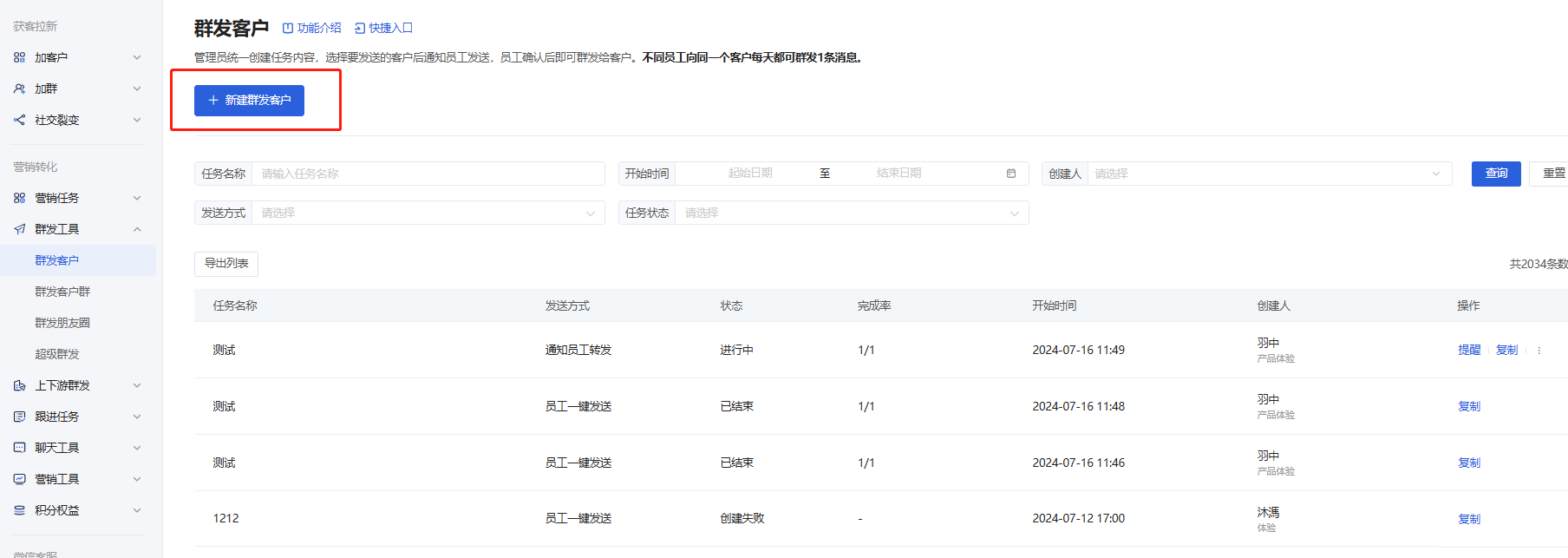Click task name 1212 in table

coord(225,519)
